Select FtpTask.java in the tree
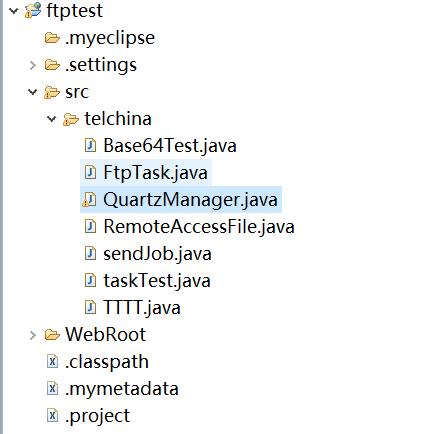Image resolution: width=421 pixels, height=434 pixels. click(155, 173)
